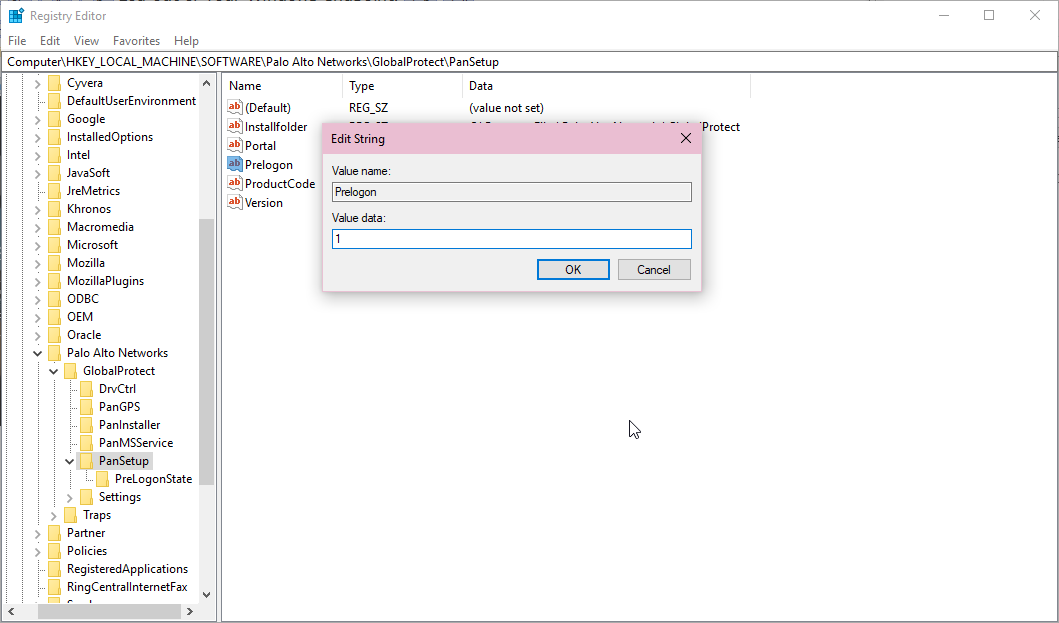1059x623 pixels.
Task: Select the RingCentralInternetFax key
Action: tap(127, 587)
